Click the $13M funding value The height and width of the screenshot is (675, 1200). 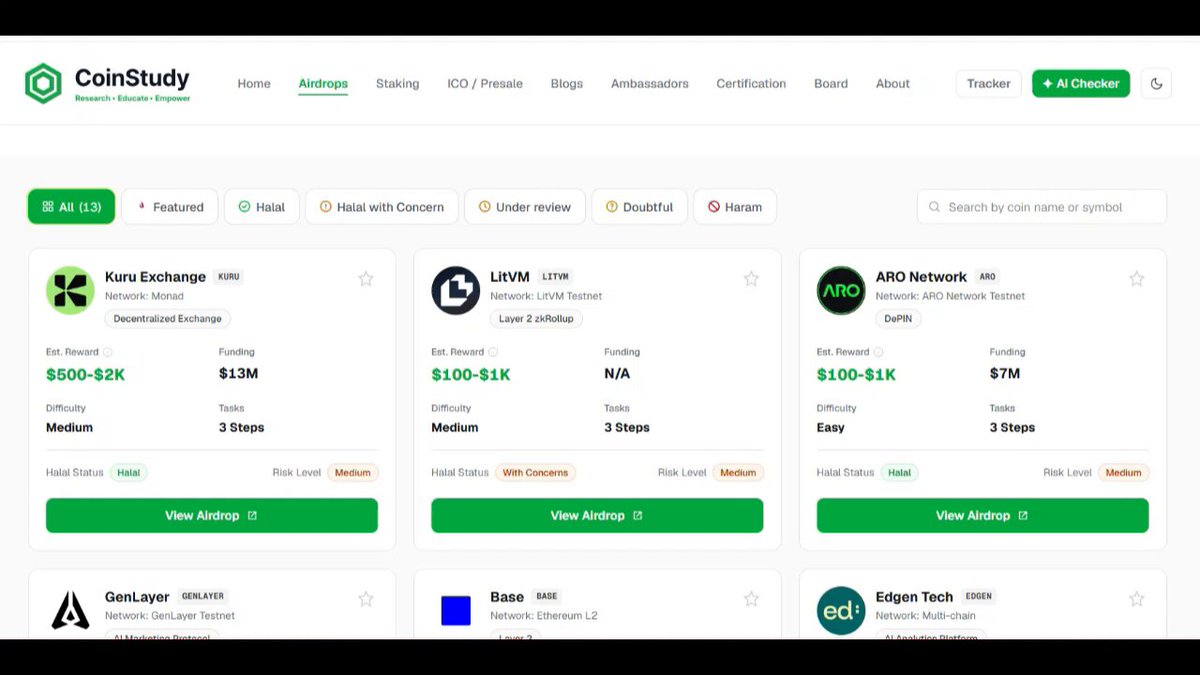click(x=239, y=374)
